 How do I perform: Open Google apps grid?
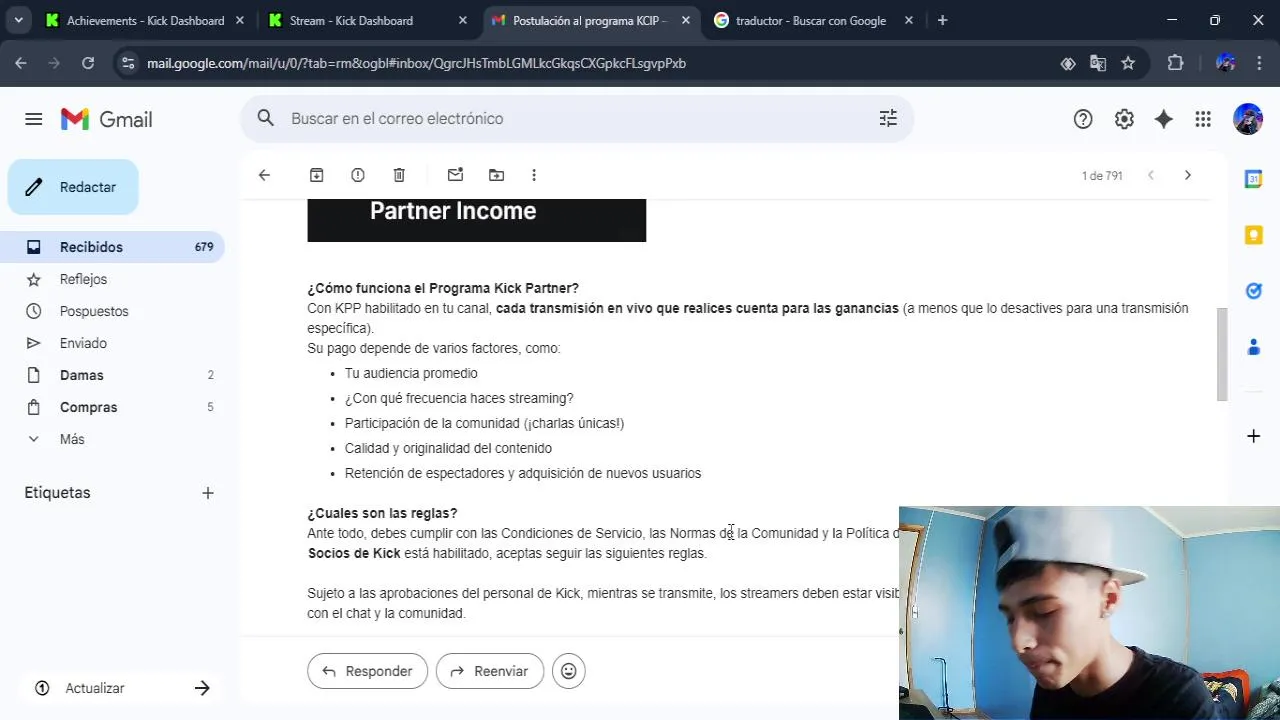click(1203, 119)
